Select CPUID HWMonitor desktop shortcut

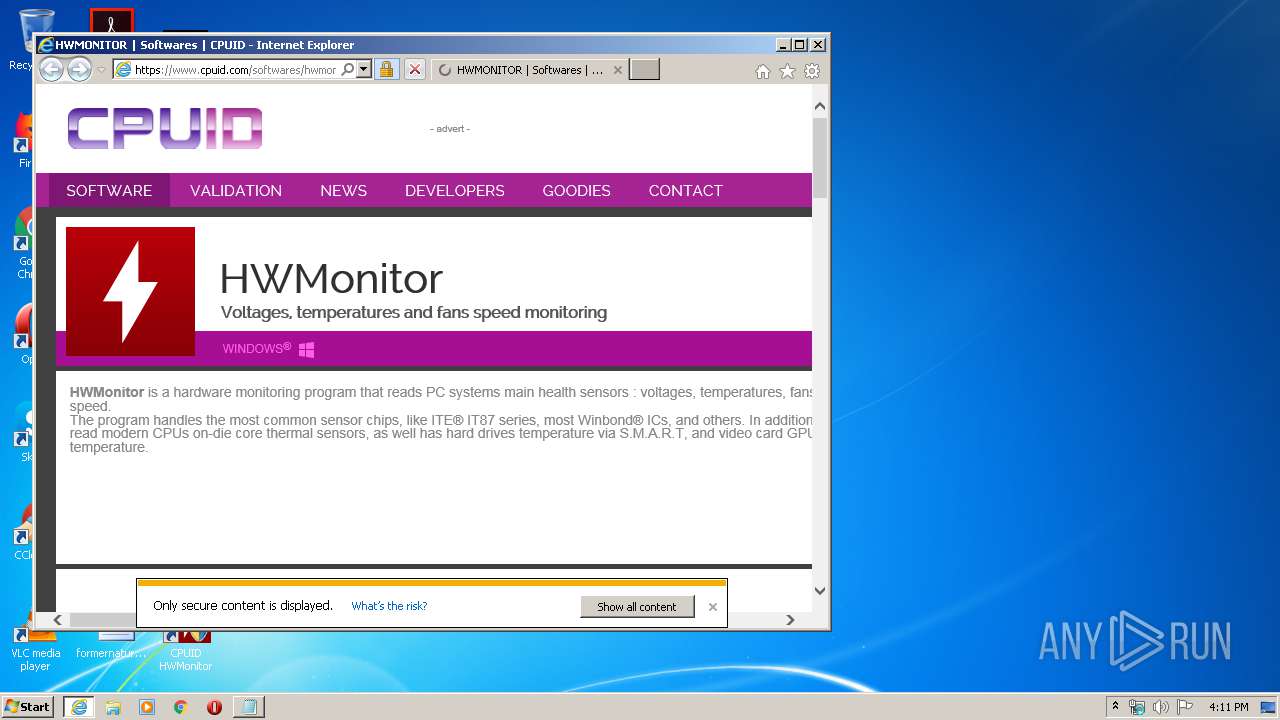click(x=186, y=651)
